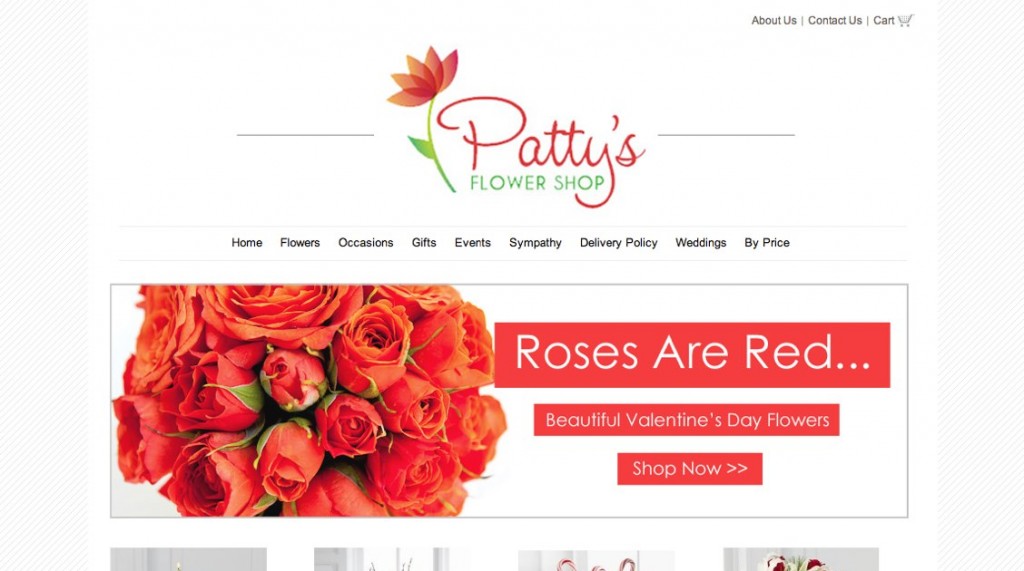The width and height of the screenshot is (1024, 571).
Task: Open the Contact Us page
Action: (835, 20)
